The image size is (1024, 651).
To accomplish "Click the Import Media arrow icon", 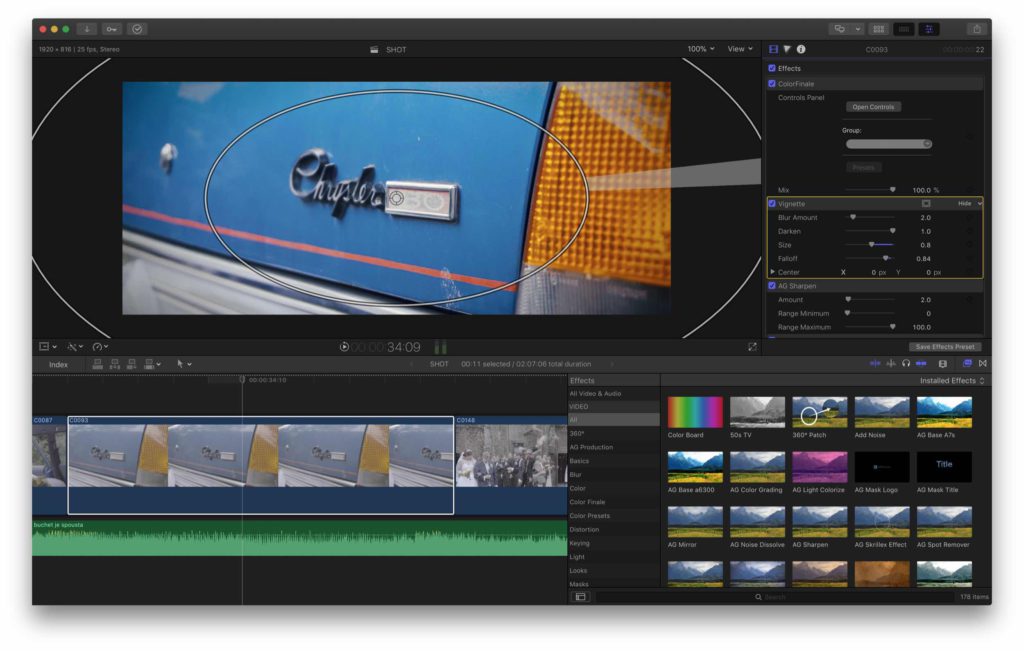I will click(x=87, y=29).
